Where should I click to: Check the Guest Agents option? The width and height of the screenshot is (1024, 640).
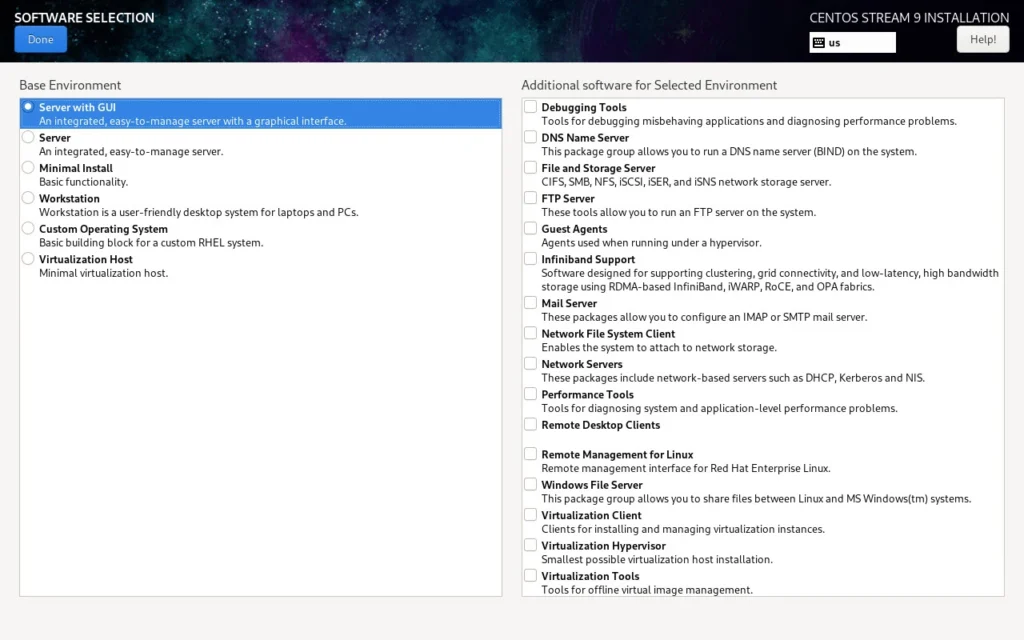531,228
